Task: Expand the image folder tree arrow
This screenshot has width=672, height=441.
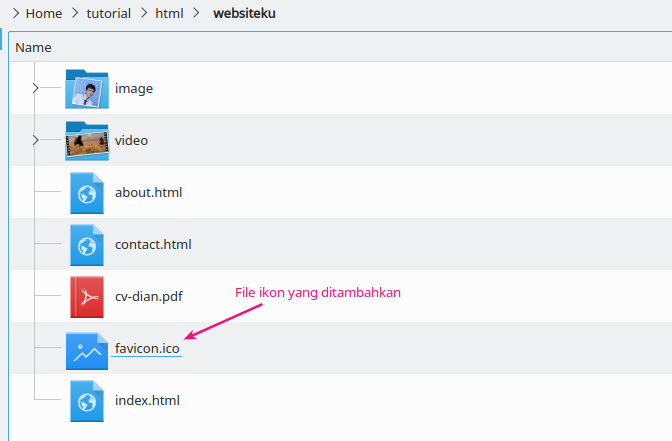Action: (36, 88)
